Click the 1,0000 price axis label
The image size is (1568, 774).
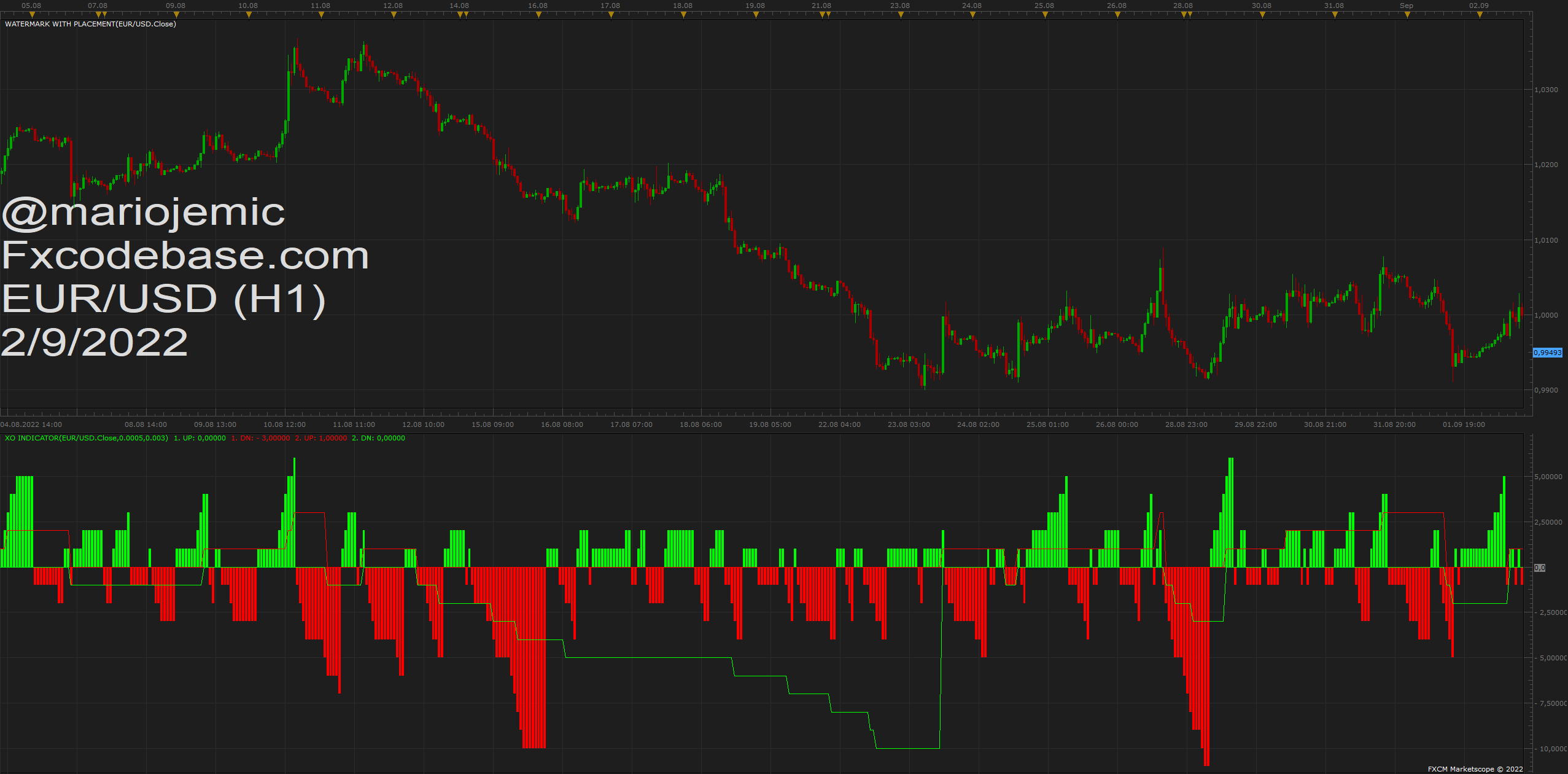click(1546, 315)
